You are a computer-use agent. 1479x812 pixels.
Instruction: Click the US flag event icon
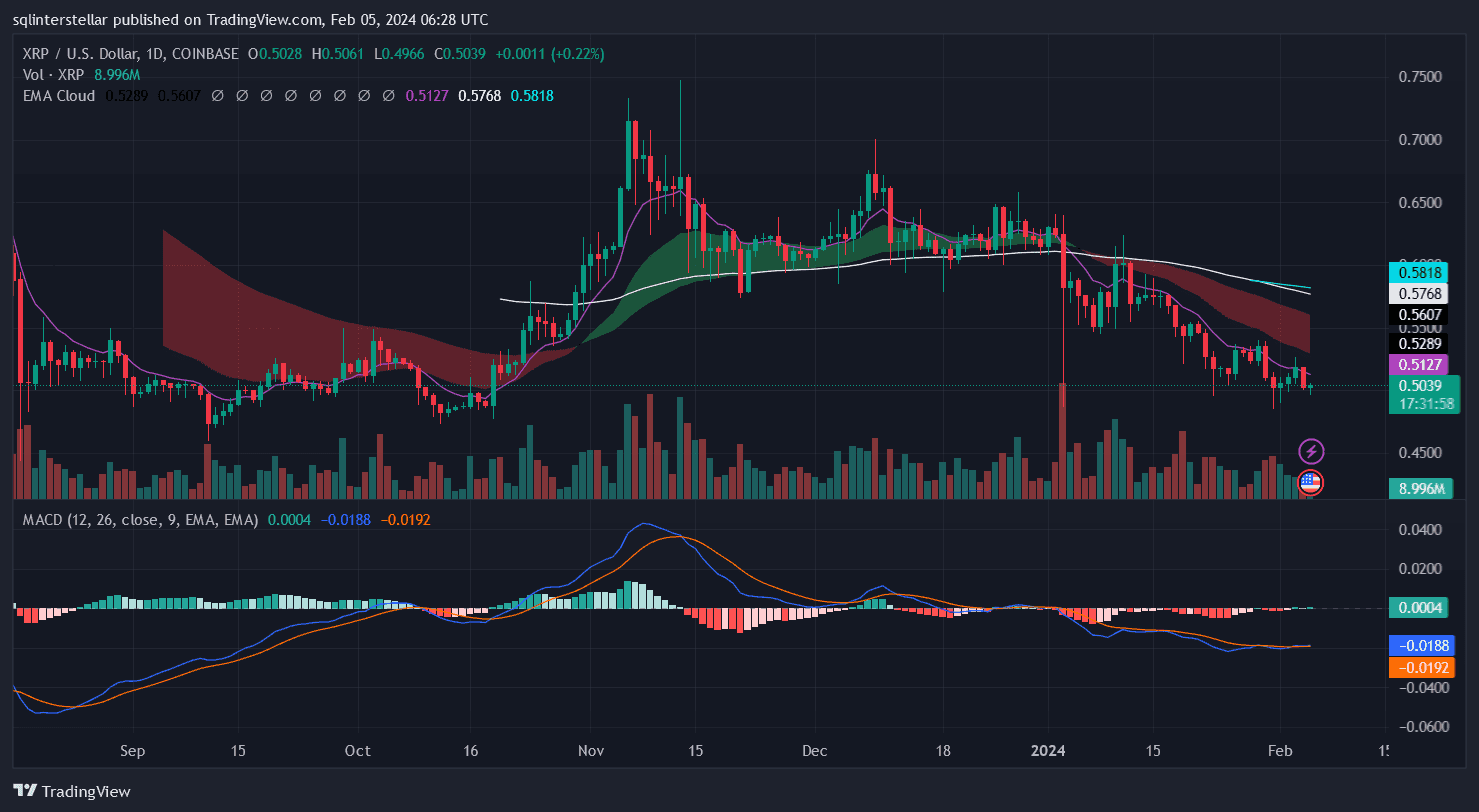1310,483
